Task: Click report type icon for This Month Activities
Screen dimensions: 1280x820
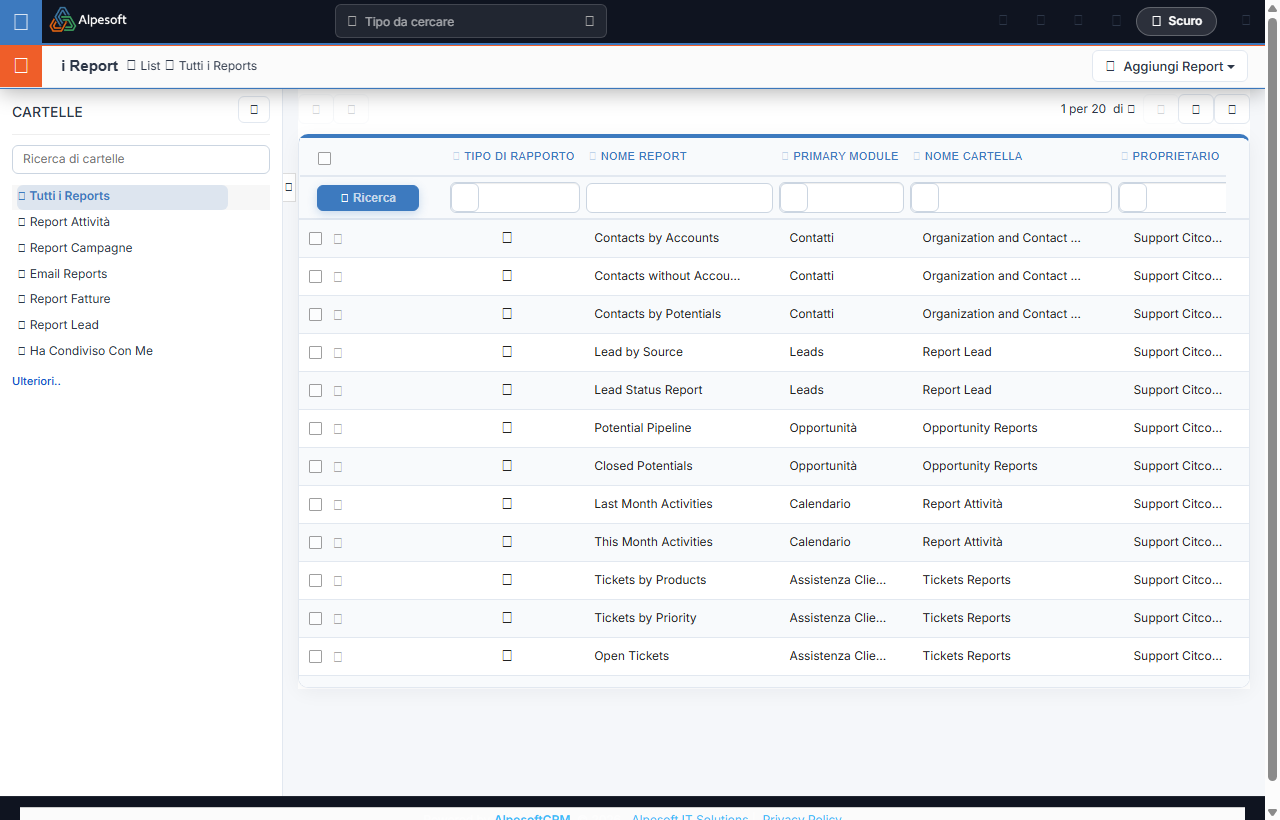Action: coord(507,541)
